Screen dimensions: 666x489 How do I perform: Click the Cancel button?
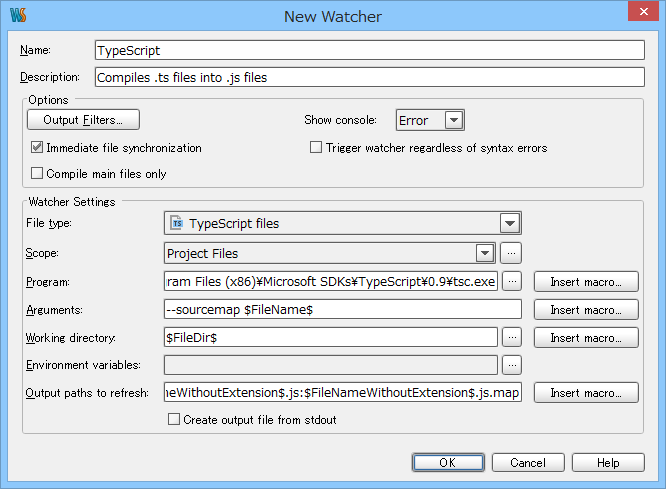(x=528, y=463)
